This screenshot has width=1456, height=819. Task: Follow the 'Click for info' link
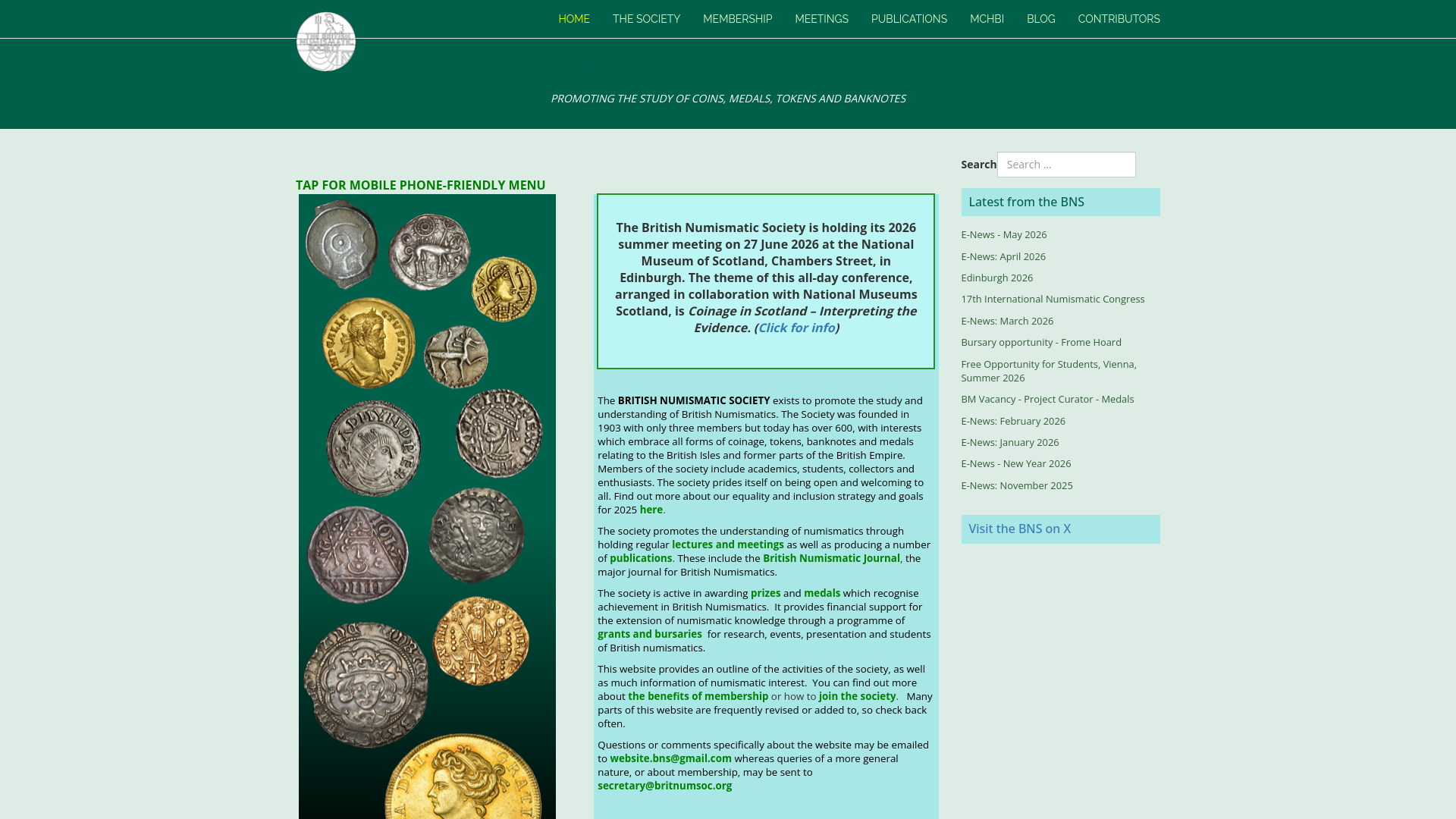click(796, 328)
